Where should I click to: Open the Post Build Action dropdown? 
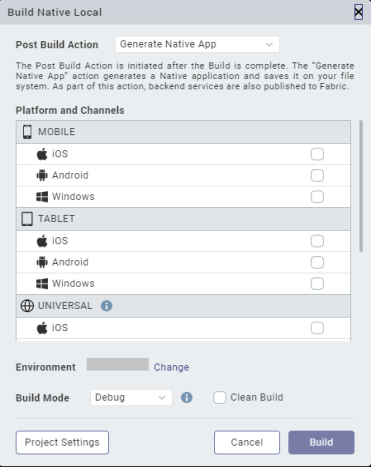pyautogui.click(x=197, y=44)
